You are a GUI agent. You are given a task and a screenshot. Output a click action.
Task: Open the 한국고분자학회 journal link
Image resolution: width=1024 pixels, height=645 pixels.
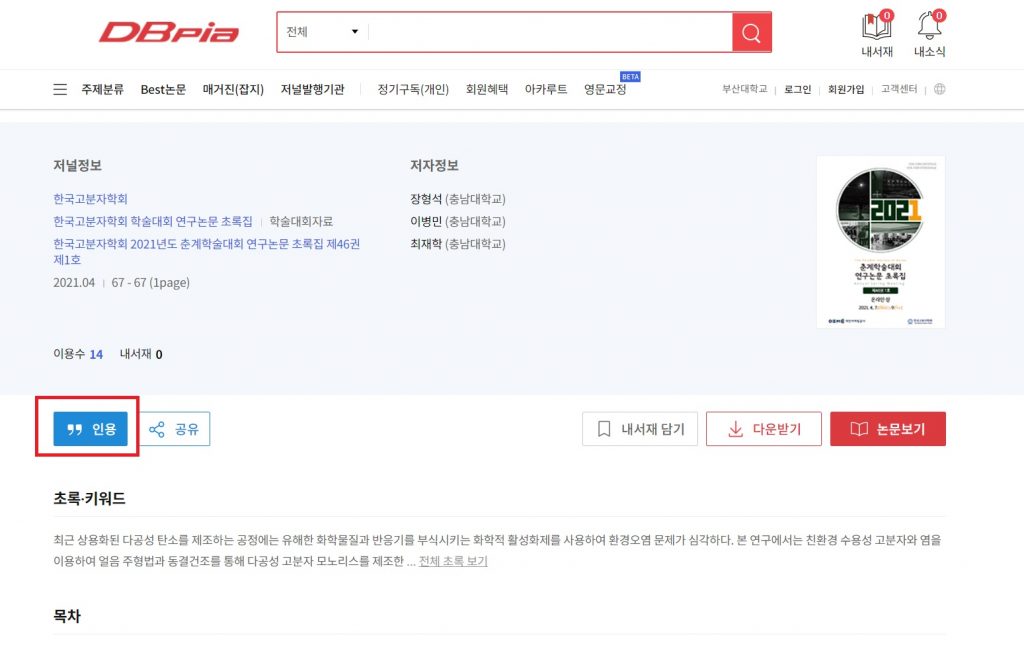[x=90, y=199]
